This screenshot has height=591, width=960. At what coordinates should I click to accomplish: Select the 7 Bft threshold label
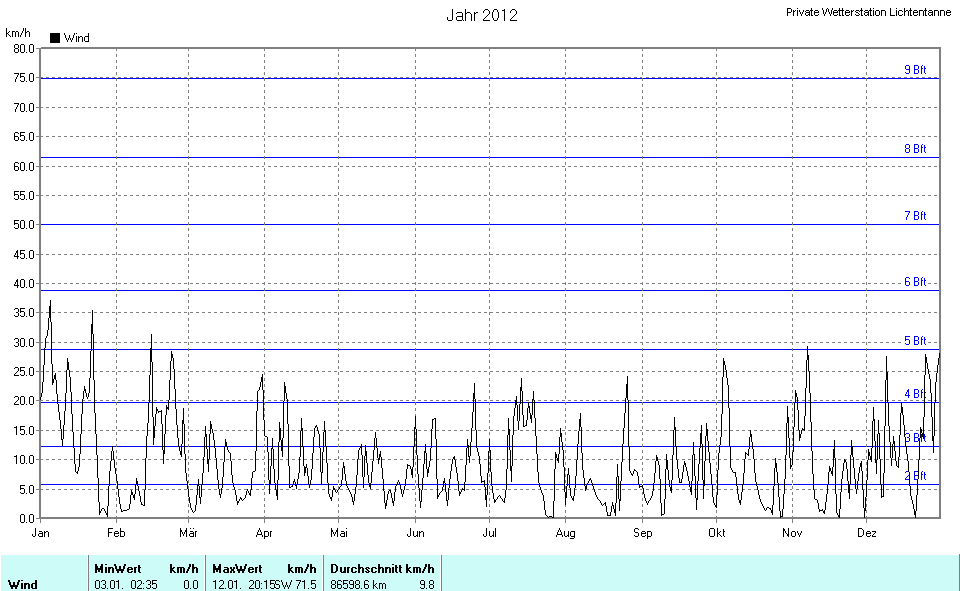coord(915,216)
